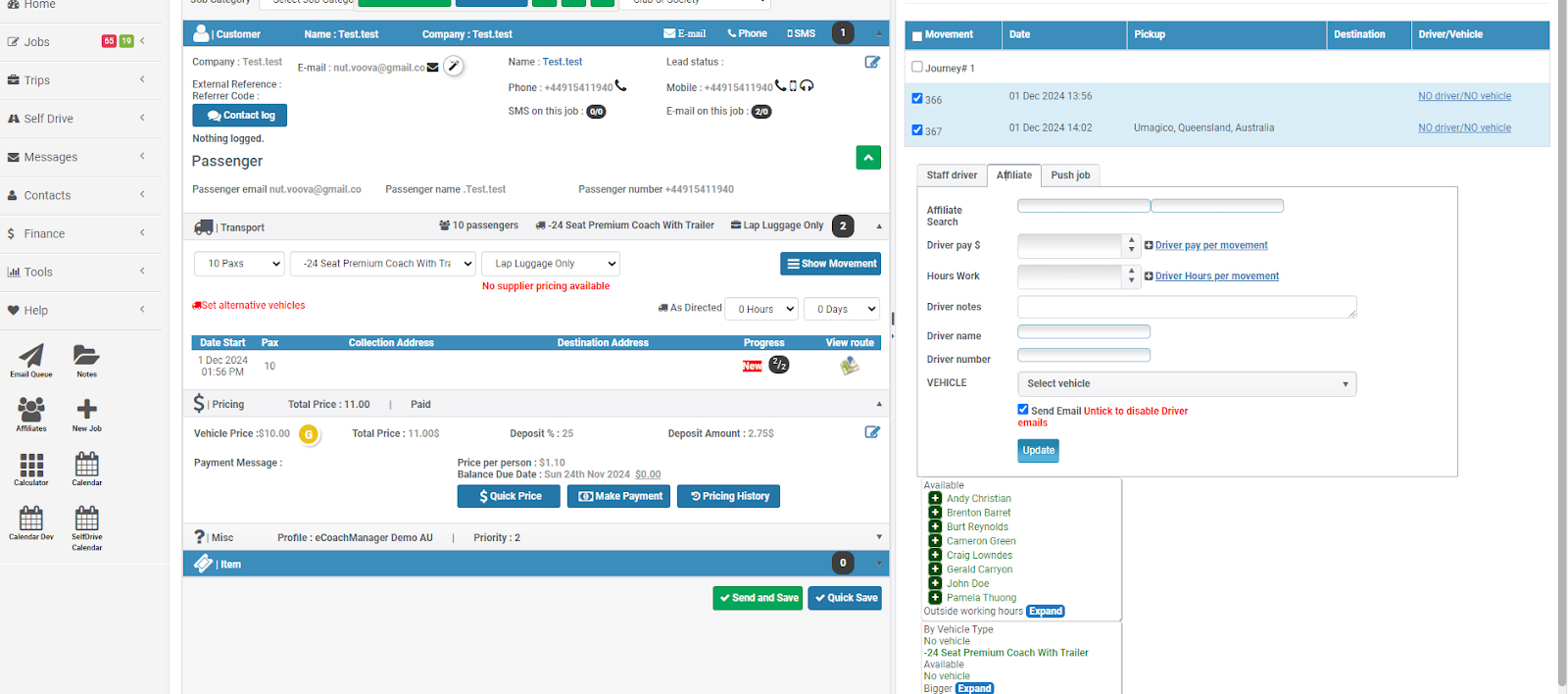
Task: Increase the Driver pay stepper value
Action: 1132,240
